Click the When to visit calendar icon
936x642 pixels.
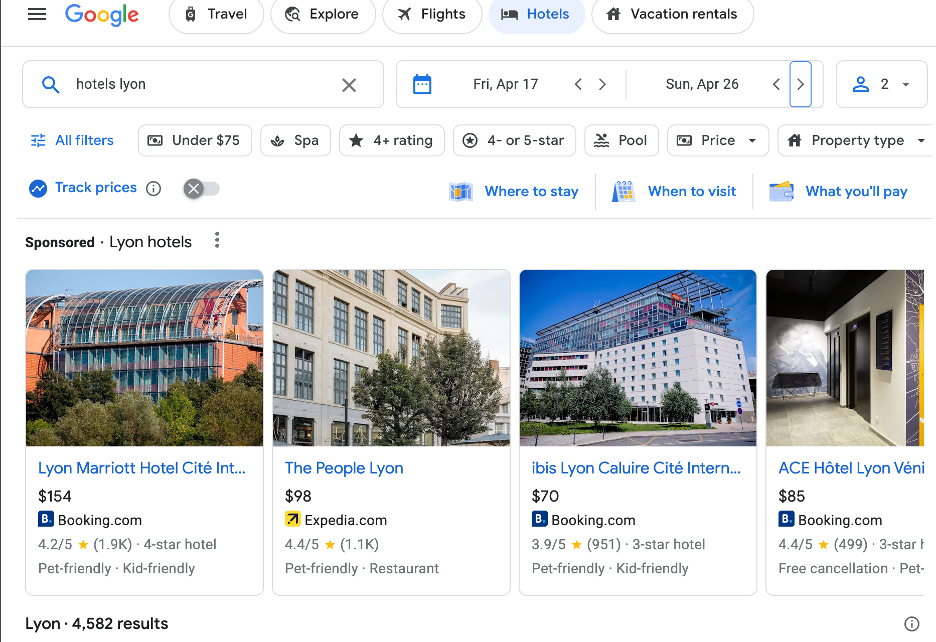point(624,192)
